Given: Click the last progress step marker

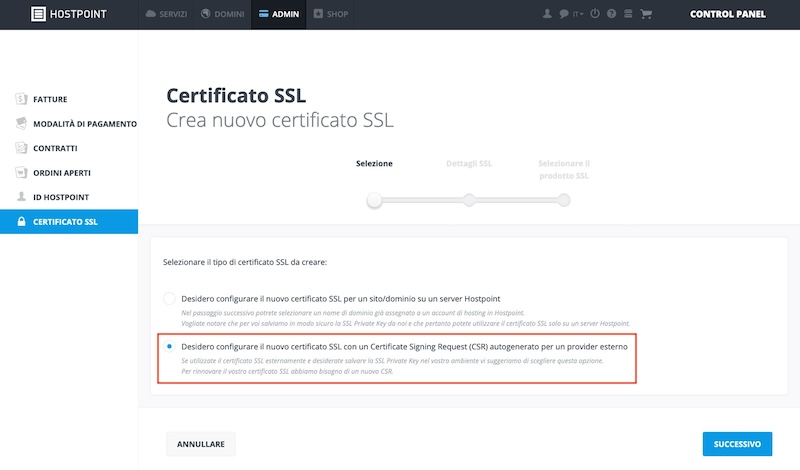Looking at the screenshot, I should (564, 200).
